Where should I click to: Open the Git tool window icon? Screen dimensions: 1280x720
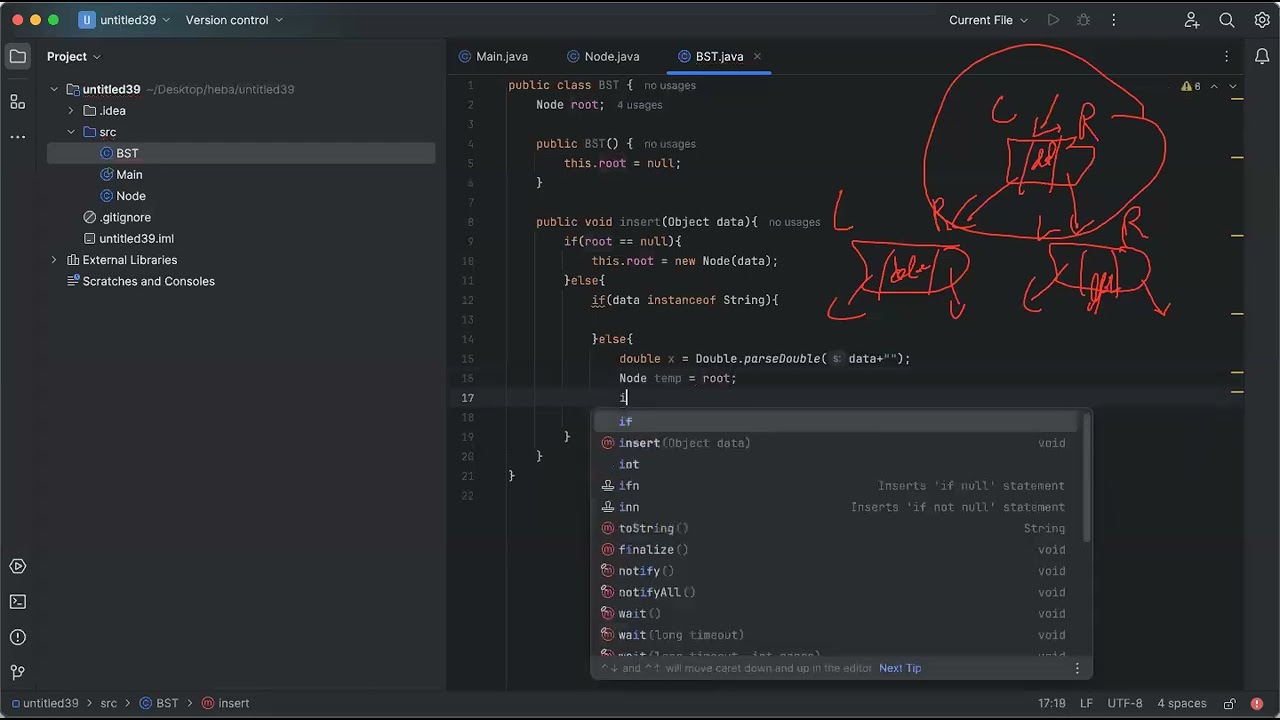click(x=18, y=672)
